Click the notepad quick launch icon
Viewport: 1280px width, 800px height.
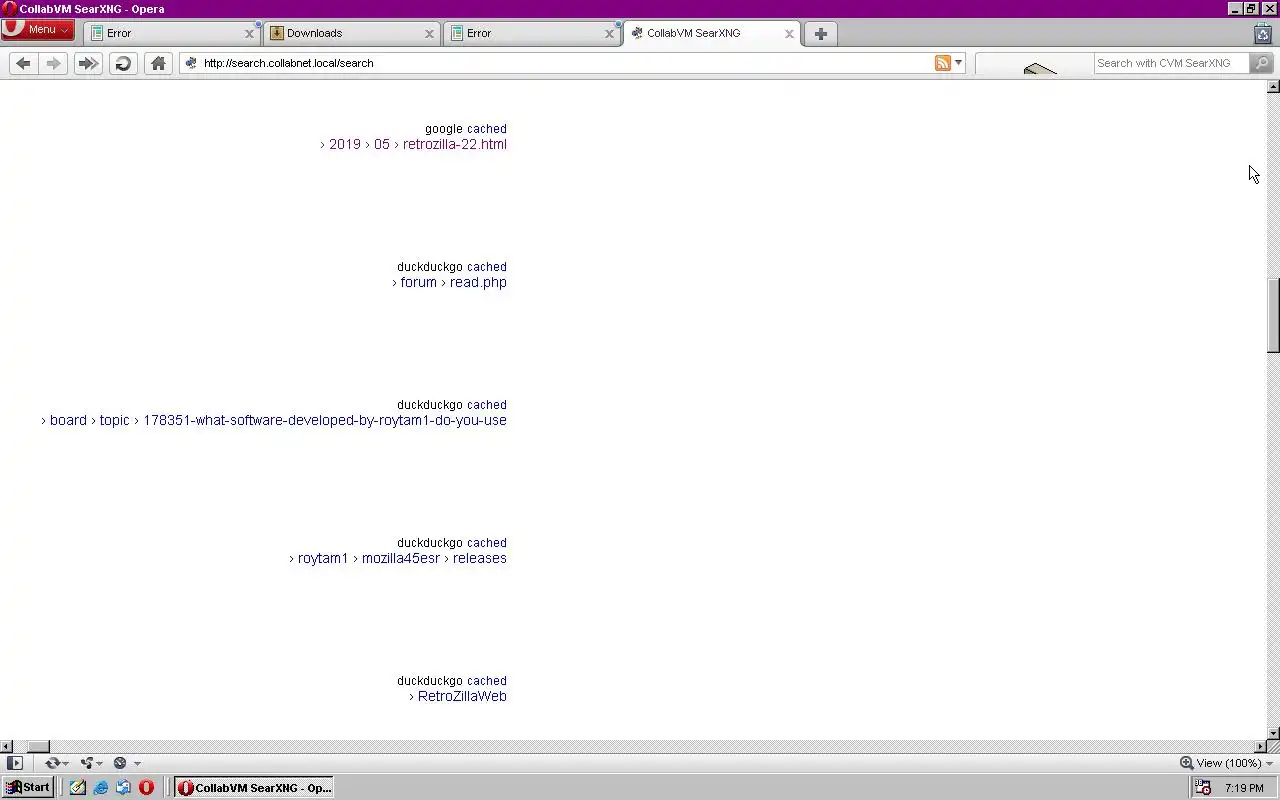77,788
